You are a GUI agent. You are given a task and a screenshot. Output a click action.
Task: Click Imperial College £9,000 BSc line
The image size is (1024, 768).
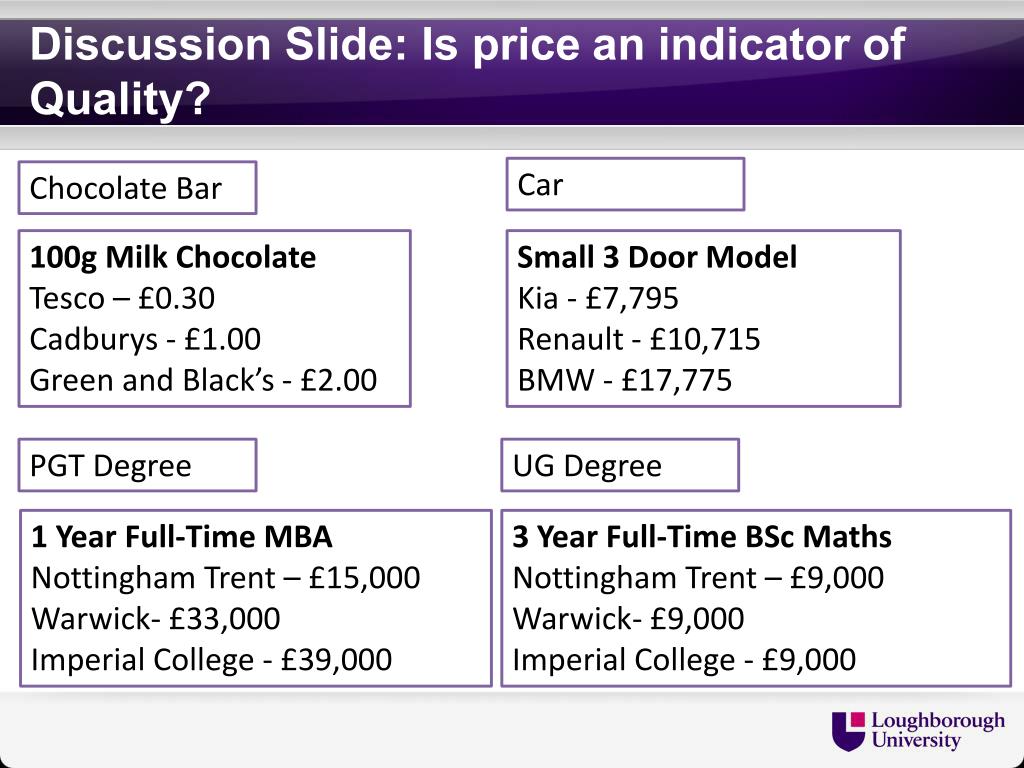[684, 660]
